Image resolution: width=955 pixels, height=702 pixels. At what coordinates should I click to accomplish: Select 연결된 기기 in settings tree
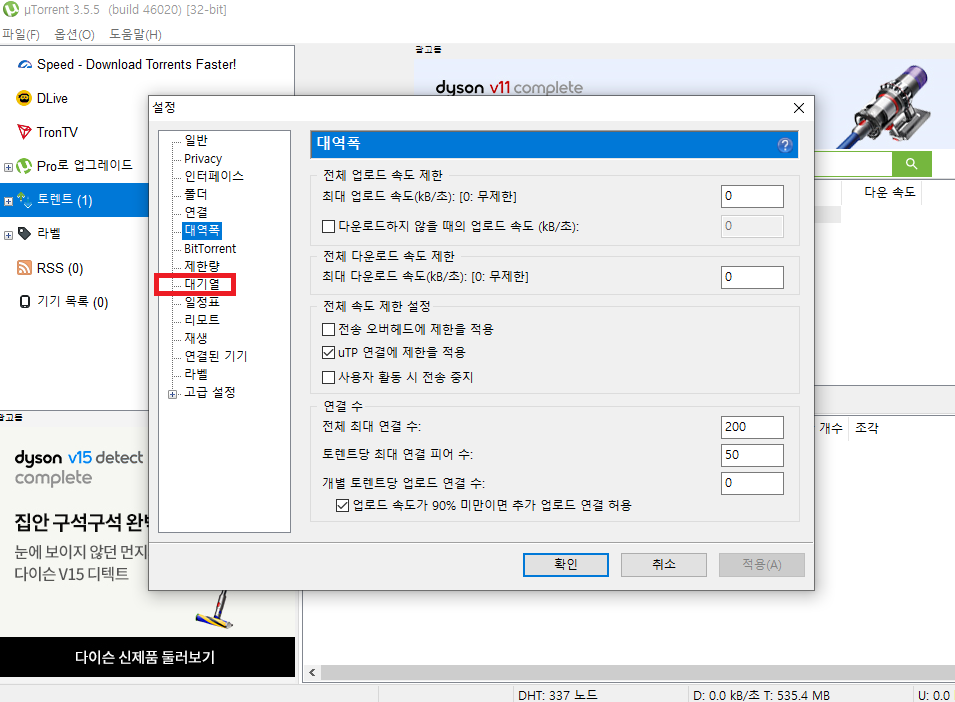(x=216, y=356)
